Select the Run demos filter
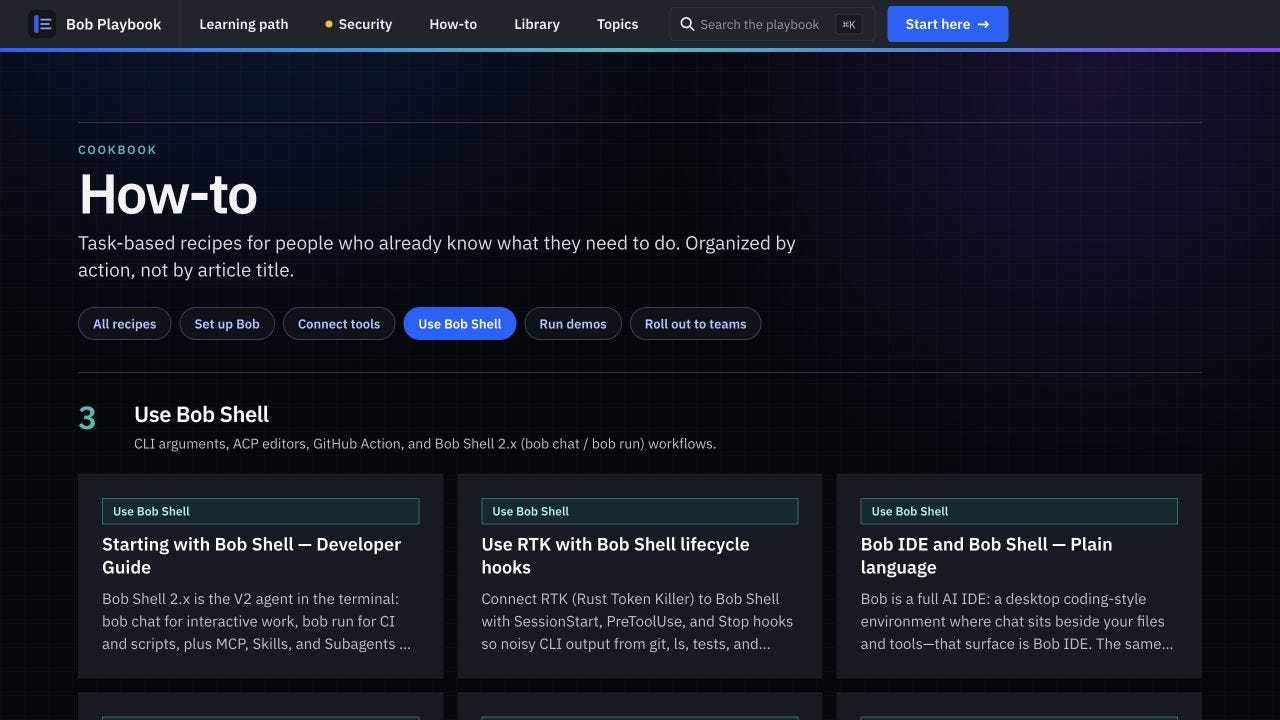The height and width of the screenshot is (720, 1280). coord(573,324)
